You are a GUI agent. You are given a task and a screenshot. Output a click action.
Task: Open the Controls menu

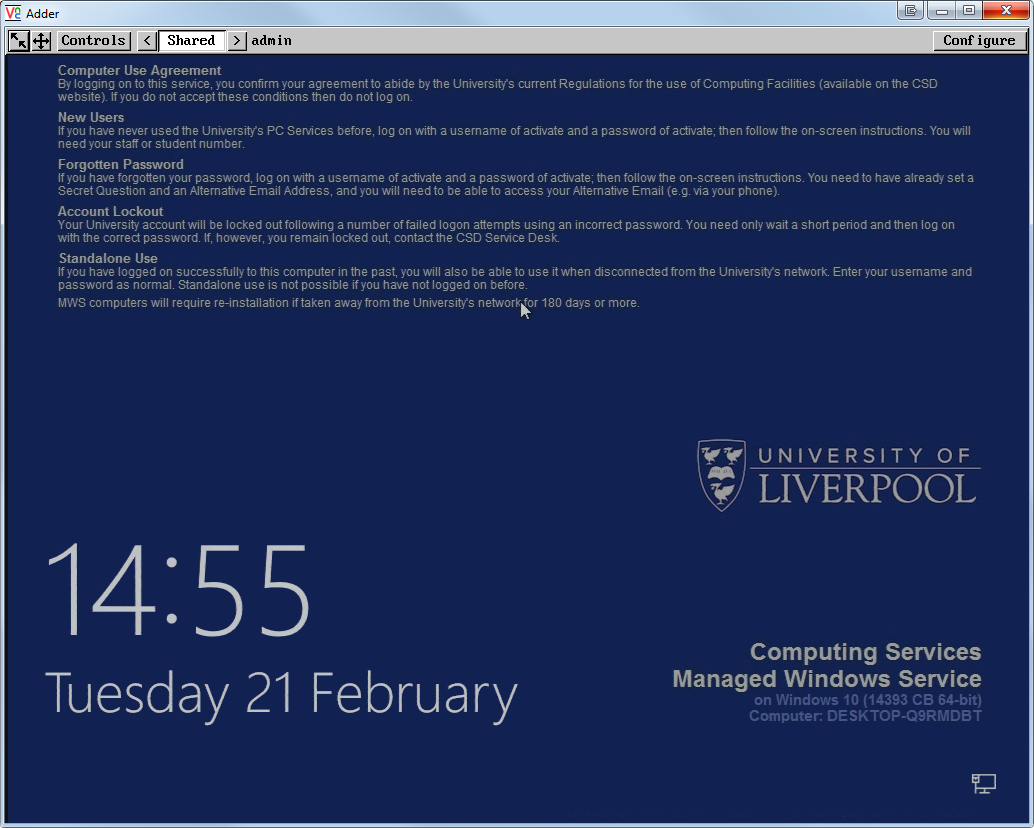pos(94,41)
